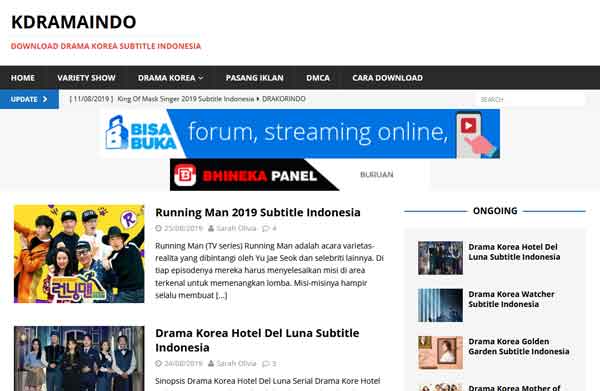The width and height of the screenshot is (600, 391).
Task: Expand the Running Man excerpt via […] link
Action: pos(222,295)
